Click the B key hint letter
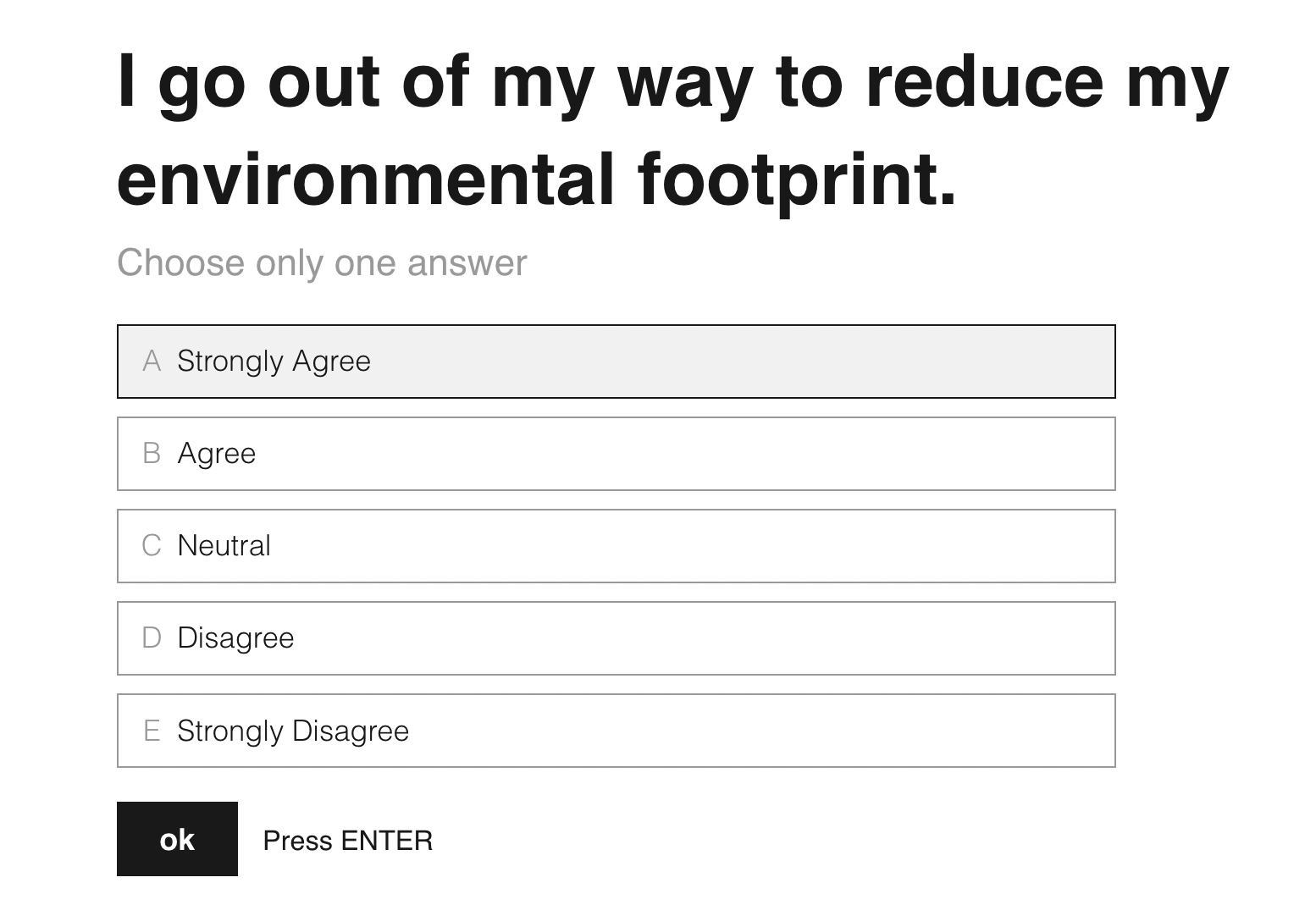Viewport: 1316px width, 916px height. click(x=152, y=454)
